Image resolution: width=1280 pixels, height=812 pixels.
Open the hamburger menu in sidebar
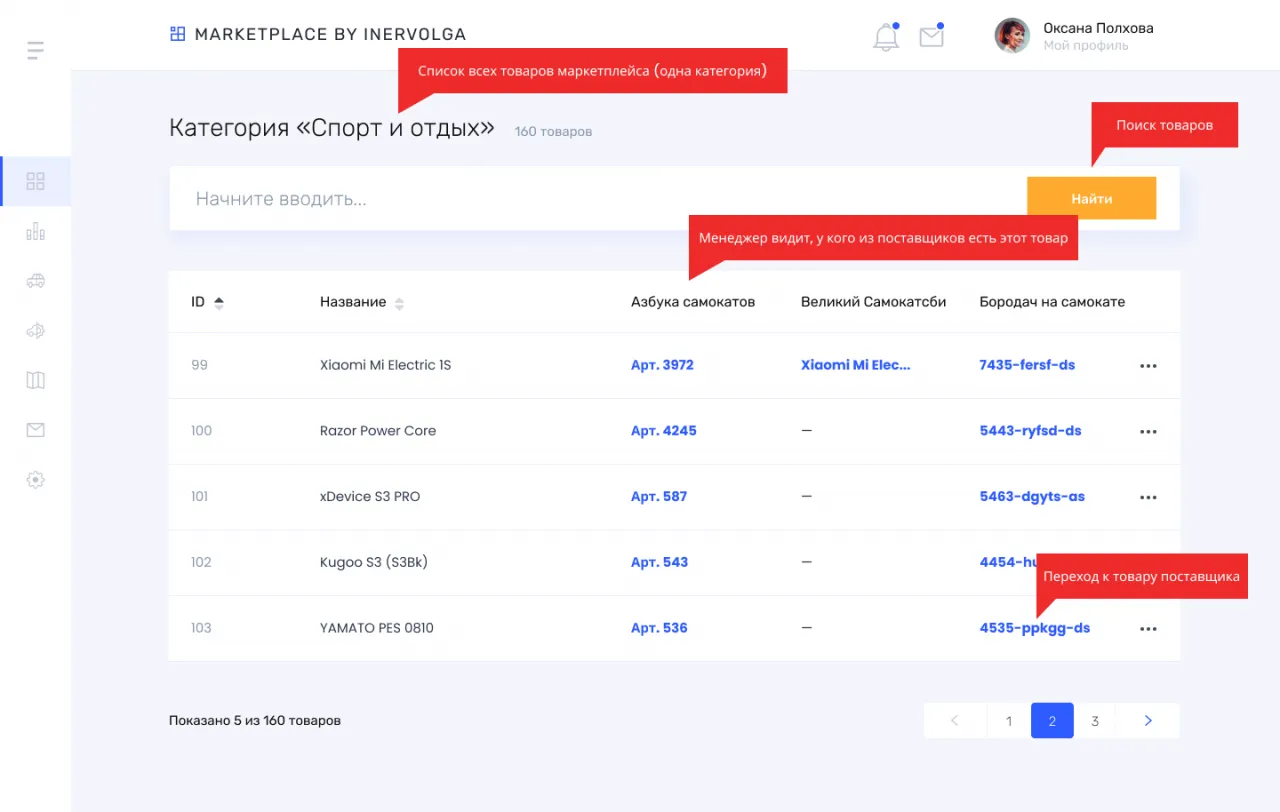[35, 50]
